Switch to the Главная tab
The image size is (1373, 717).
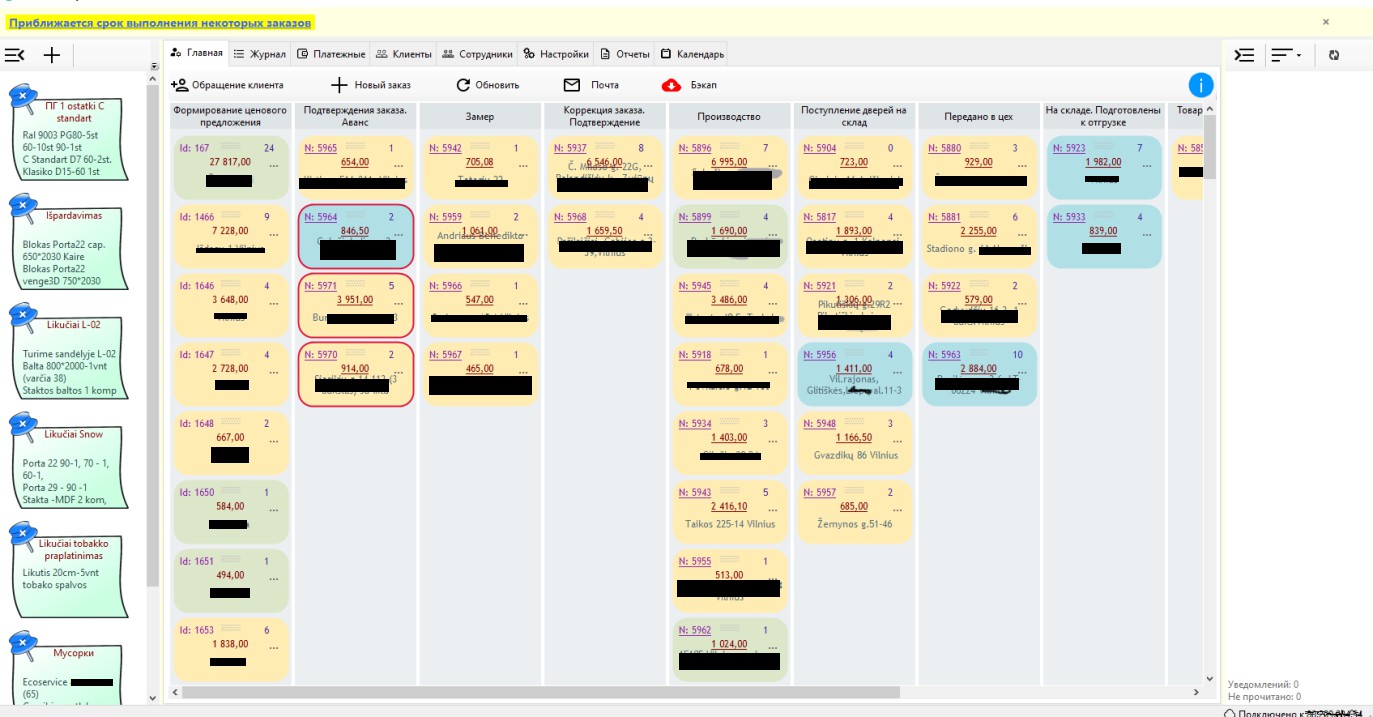click(x=197, y=54)
